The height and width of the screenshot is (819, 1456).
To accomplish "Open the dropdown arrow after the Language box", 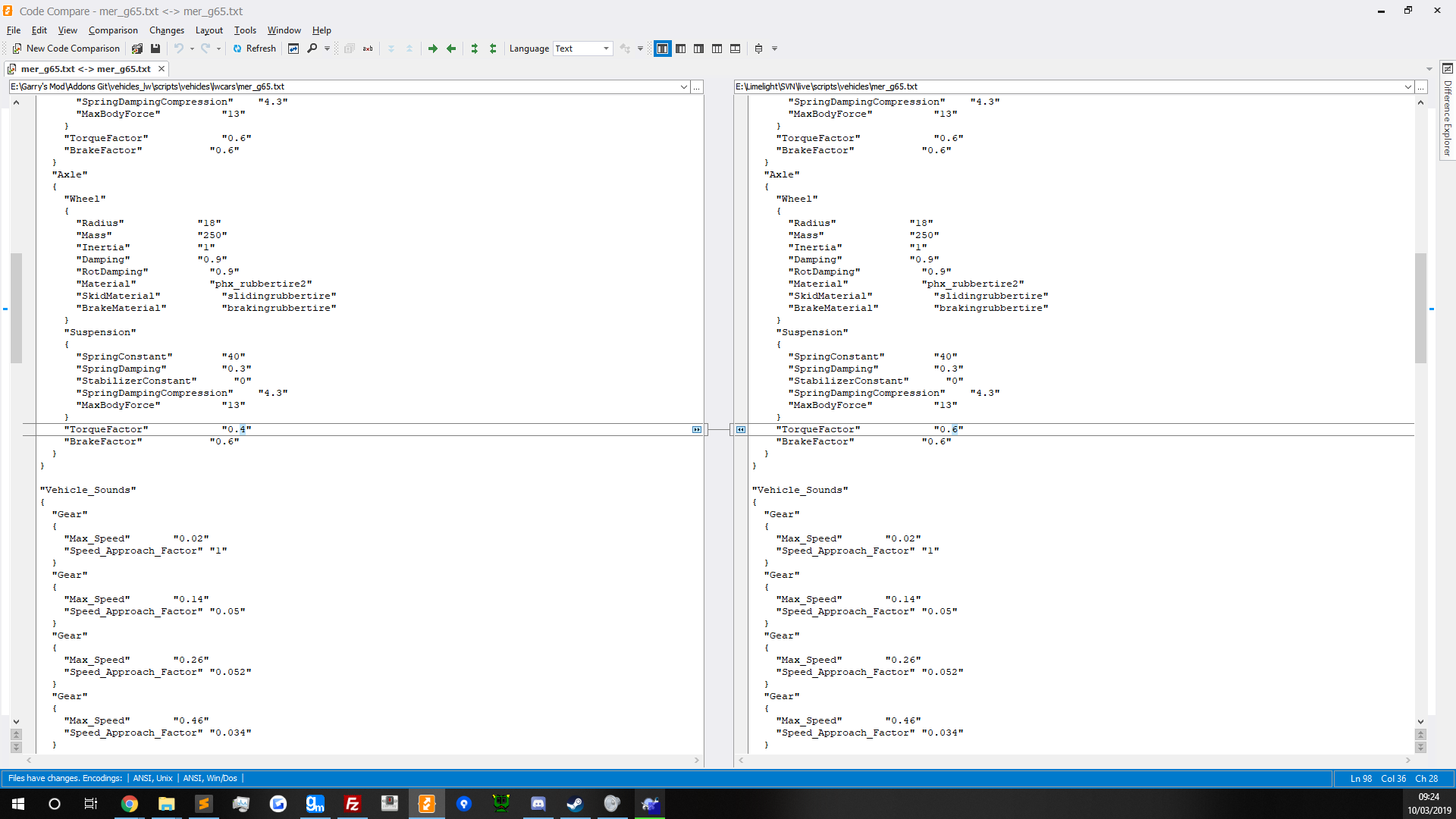I will tap(640, 49).
